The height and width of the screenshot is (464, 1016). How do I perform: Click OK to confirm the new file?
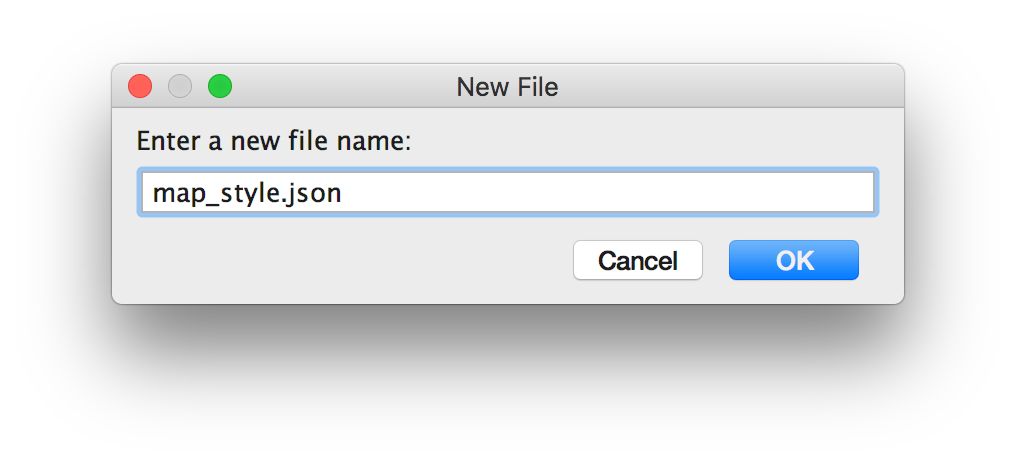click(x=793, y=261)
